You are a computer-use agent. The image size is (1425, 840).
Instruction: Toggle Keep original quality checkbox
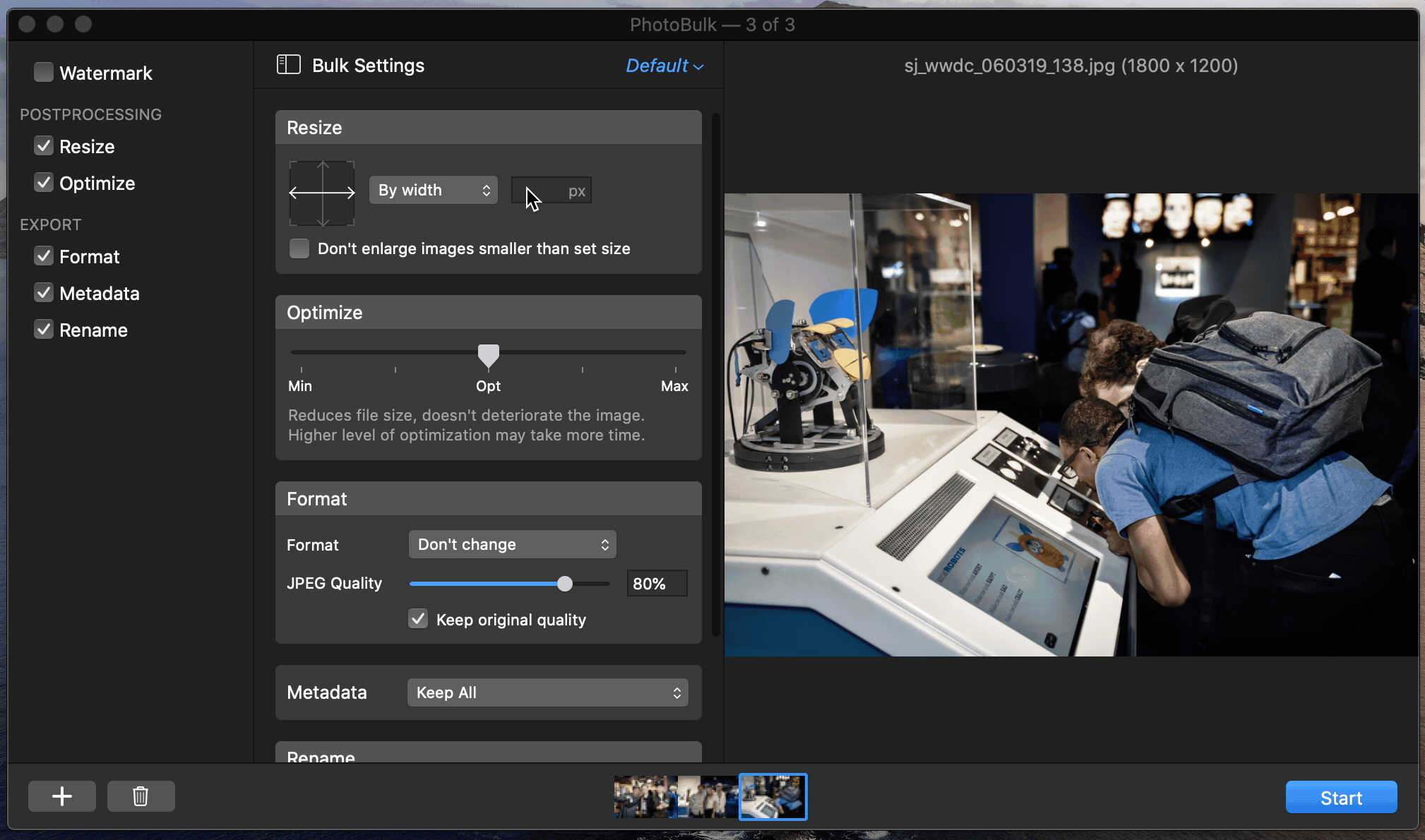pos(419,619)
